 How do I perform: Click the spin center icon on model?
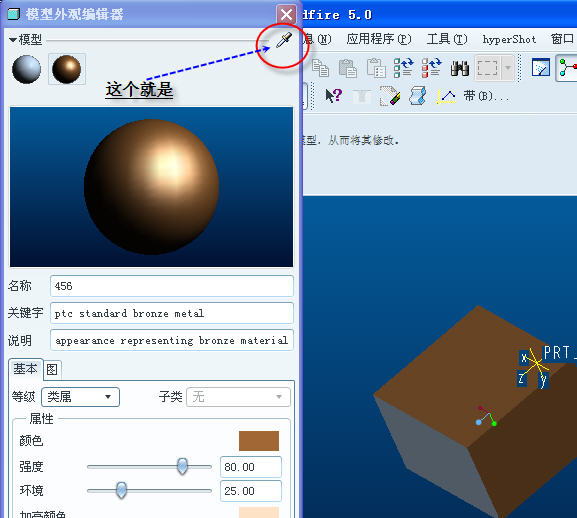[486, 416]
